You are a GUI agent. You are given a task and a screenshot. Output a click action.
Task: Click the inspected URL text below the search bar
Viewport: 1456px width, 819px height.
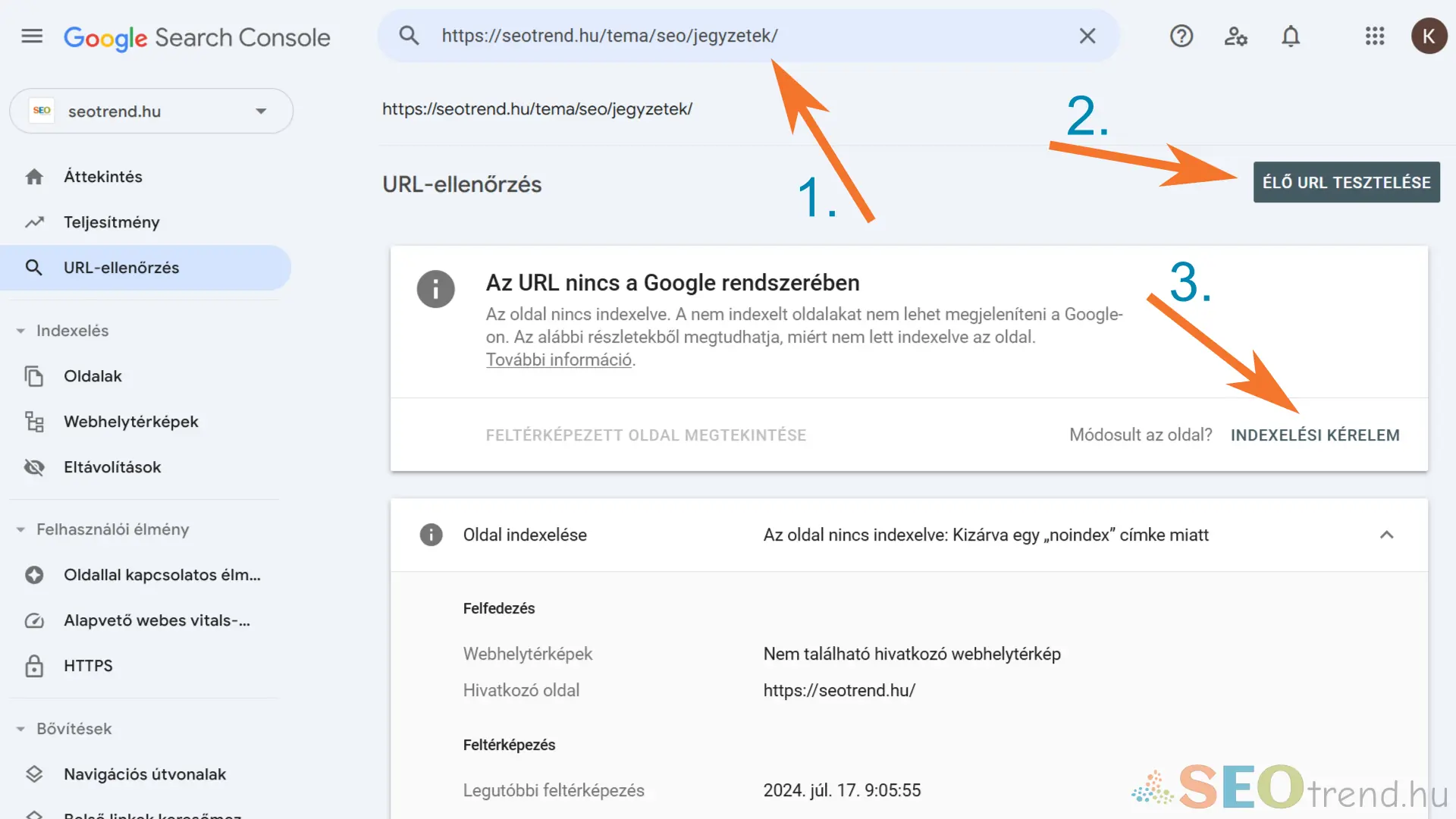point(537,109)
